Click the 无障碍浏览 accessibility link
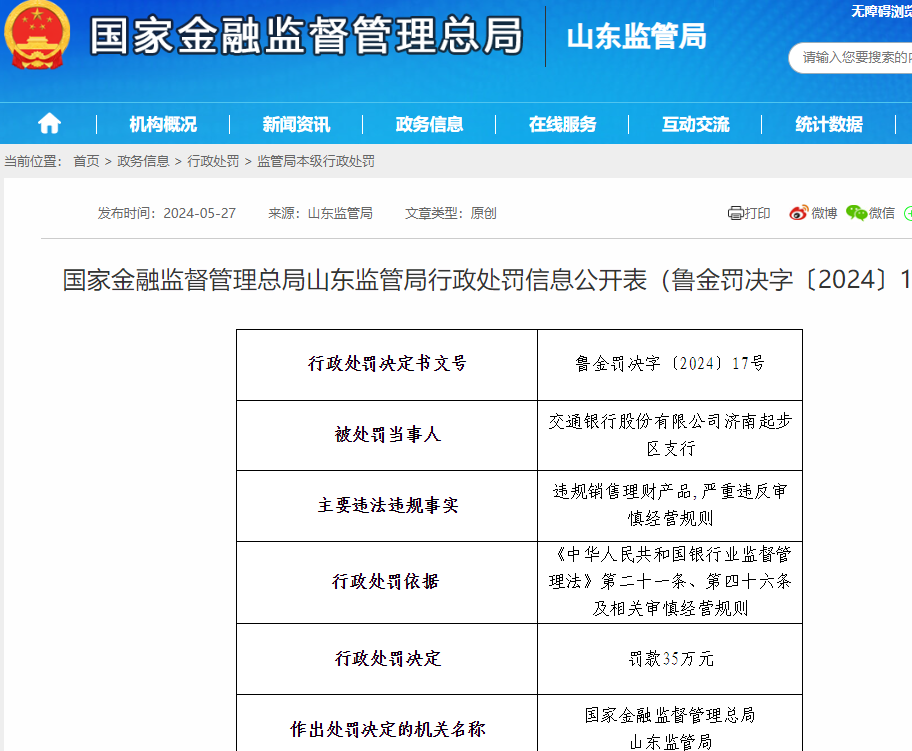 tap(880, 12)
